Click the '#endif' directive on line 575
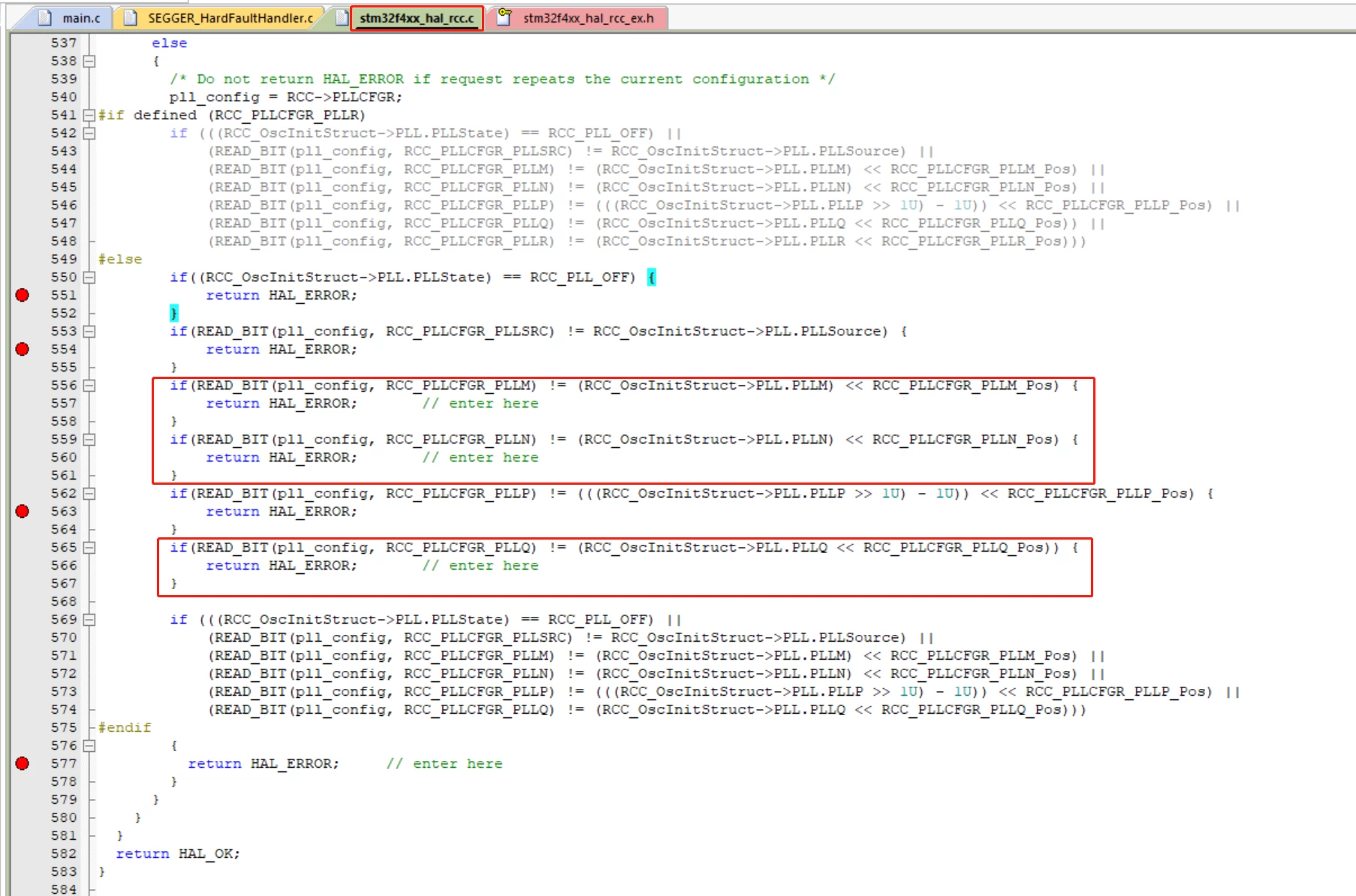1356x896 pixels. tap(125, 727)
